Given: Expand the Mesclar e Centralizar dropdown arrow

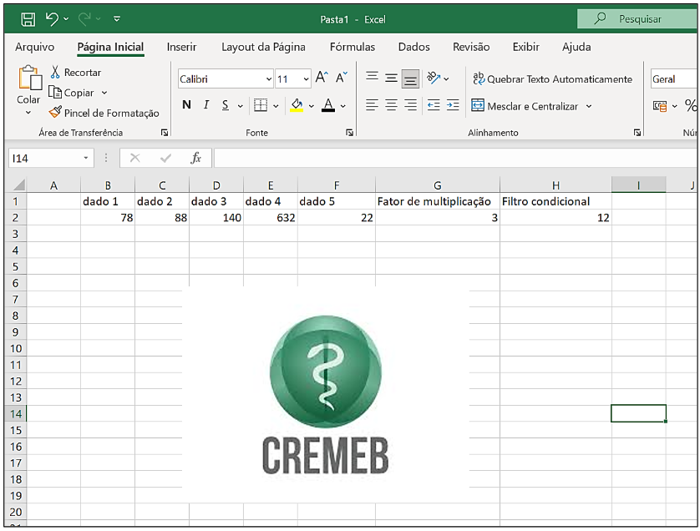Looking at the screenshot, I should 589,106.
